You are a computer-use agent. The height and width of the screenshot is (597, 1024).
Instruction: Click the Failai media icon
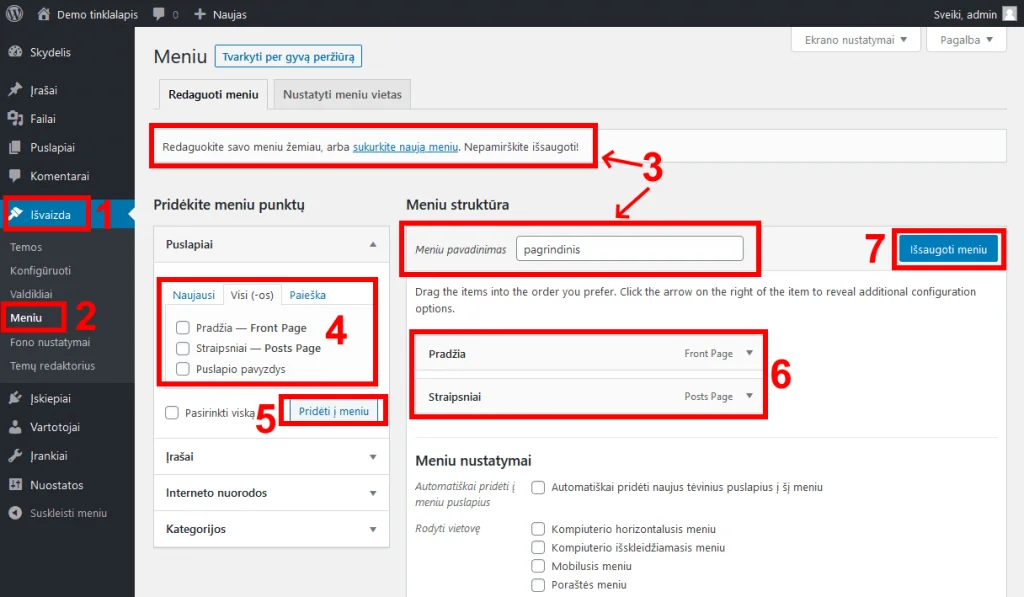[x=15, y=118]
